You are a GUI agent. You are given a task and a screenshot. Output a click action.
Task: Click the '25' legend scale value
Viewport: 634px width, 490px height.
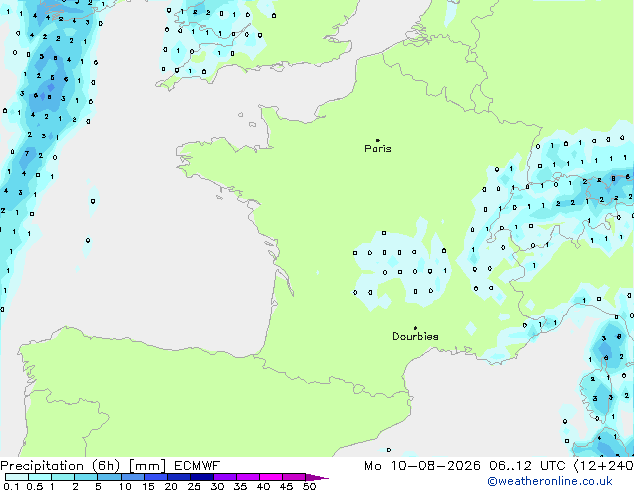[x=194, y=486]
